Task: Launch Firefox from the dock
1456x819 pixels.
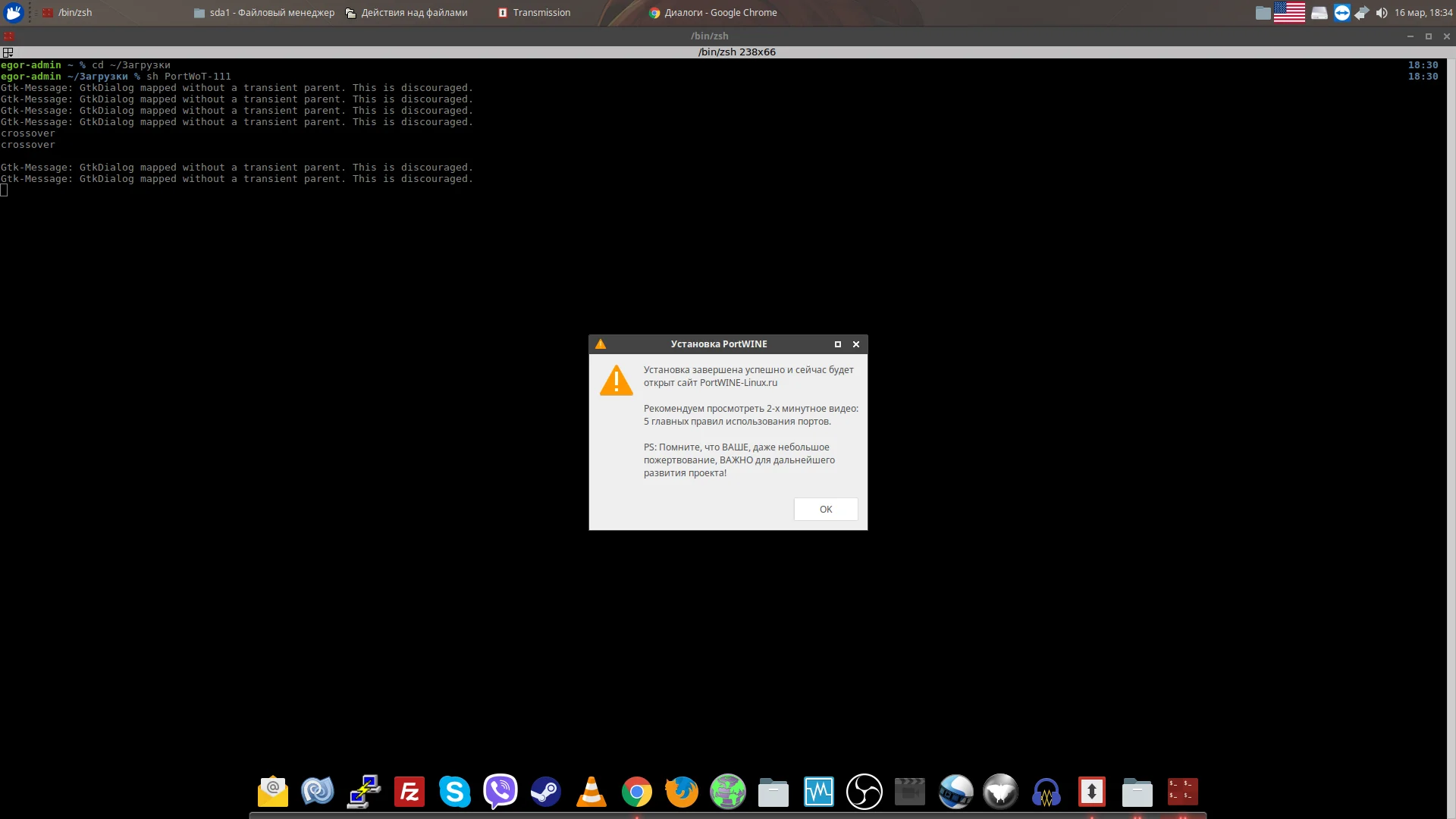Action: (682, 792)
